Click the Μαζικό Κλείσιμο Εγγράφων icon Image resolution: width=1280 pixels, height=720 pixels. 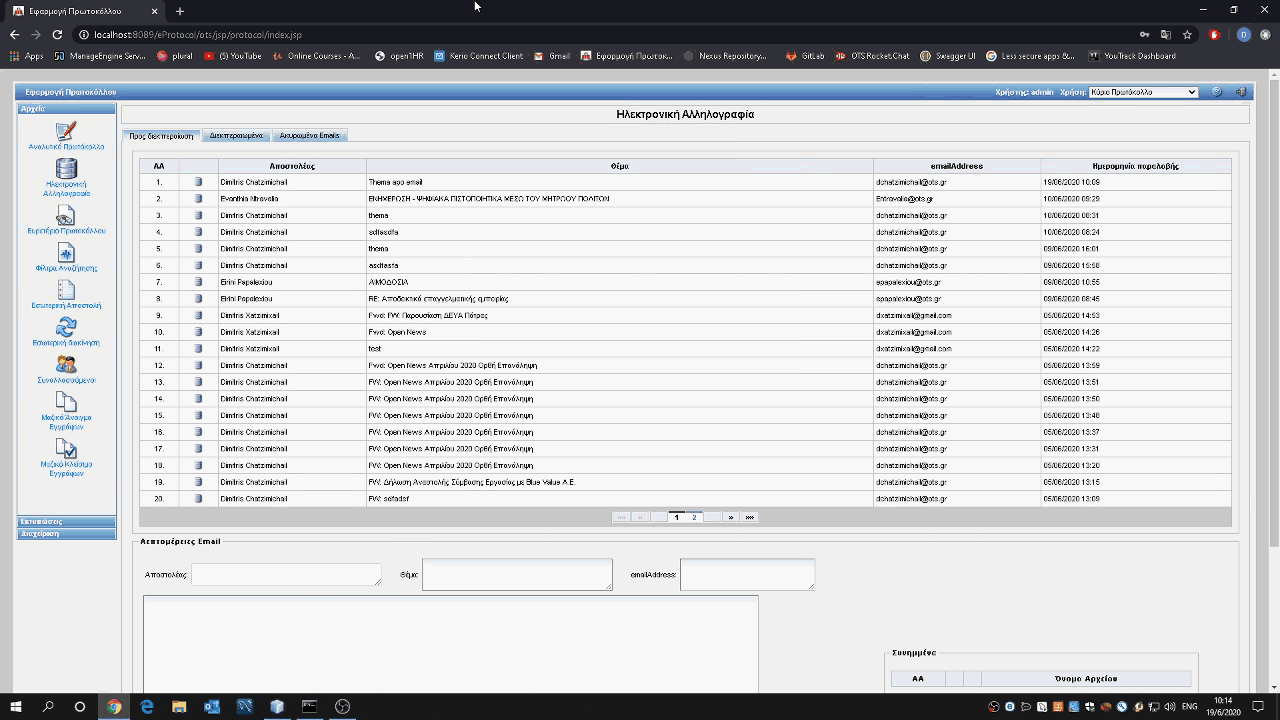66,450
